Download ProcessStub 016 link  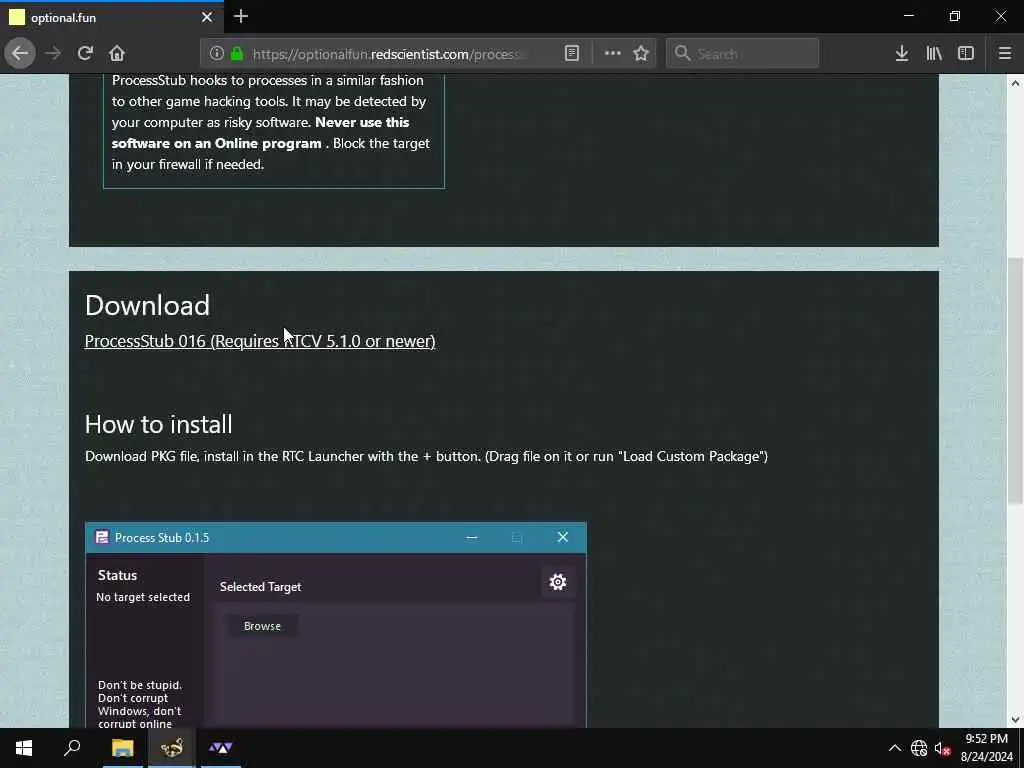tap(260, 341)
